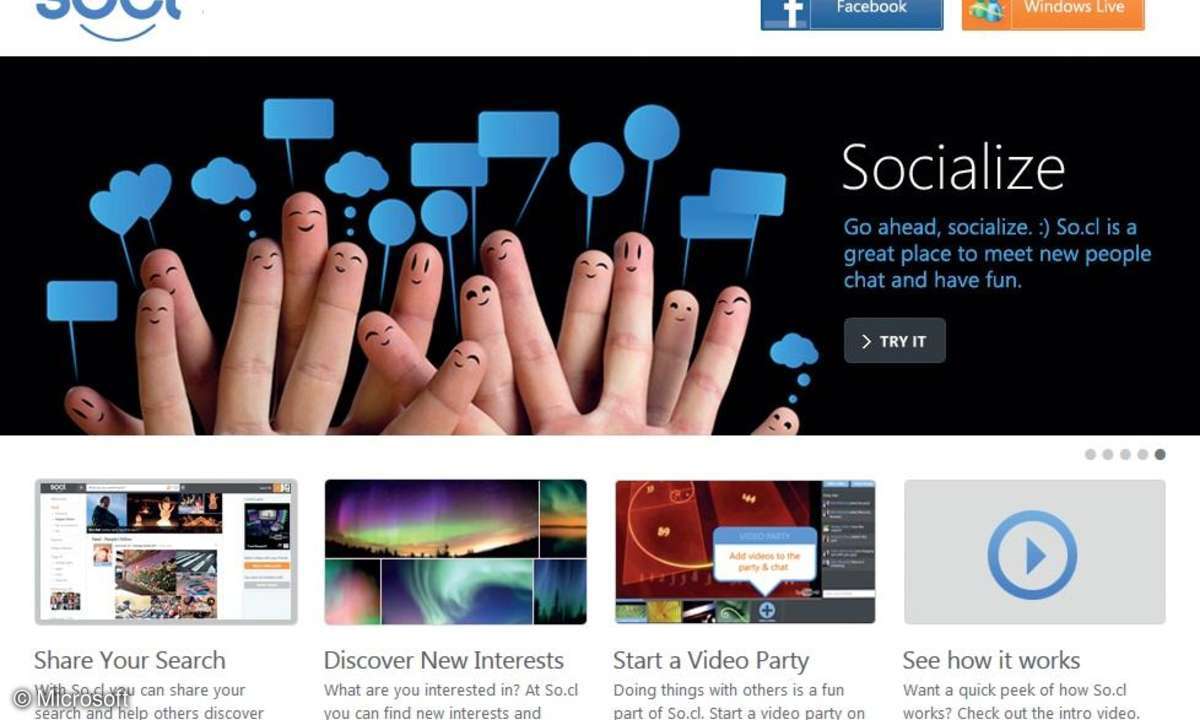The image size is (1200, 720).
Task: Select the third carousel dot
Action: pyautogui.click(x=1125, y=454)
